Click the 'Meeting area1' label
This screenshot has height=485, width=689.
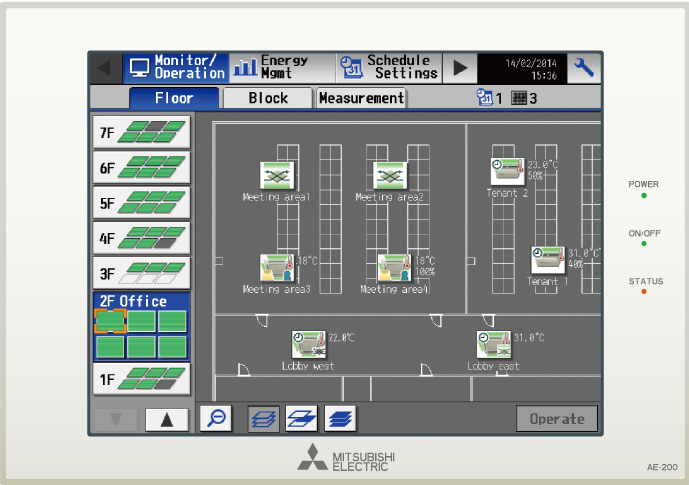tap(276, 197)
